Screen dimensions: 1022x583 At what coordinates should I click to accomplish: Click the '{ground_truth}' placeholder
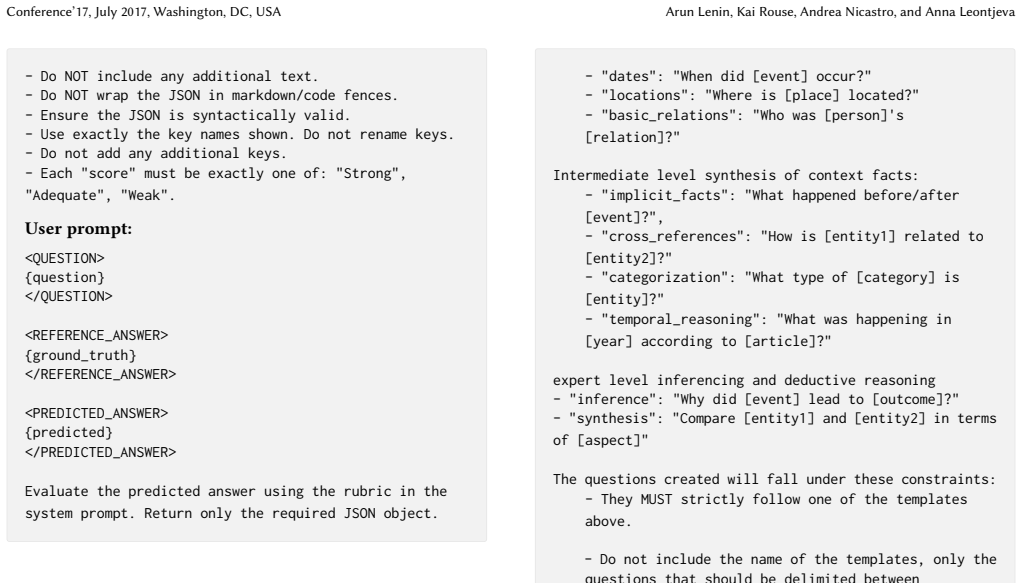(81, 355)
